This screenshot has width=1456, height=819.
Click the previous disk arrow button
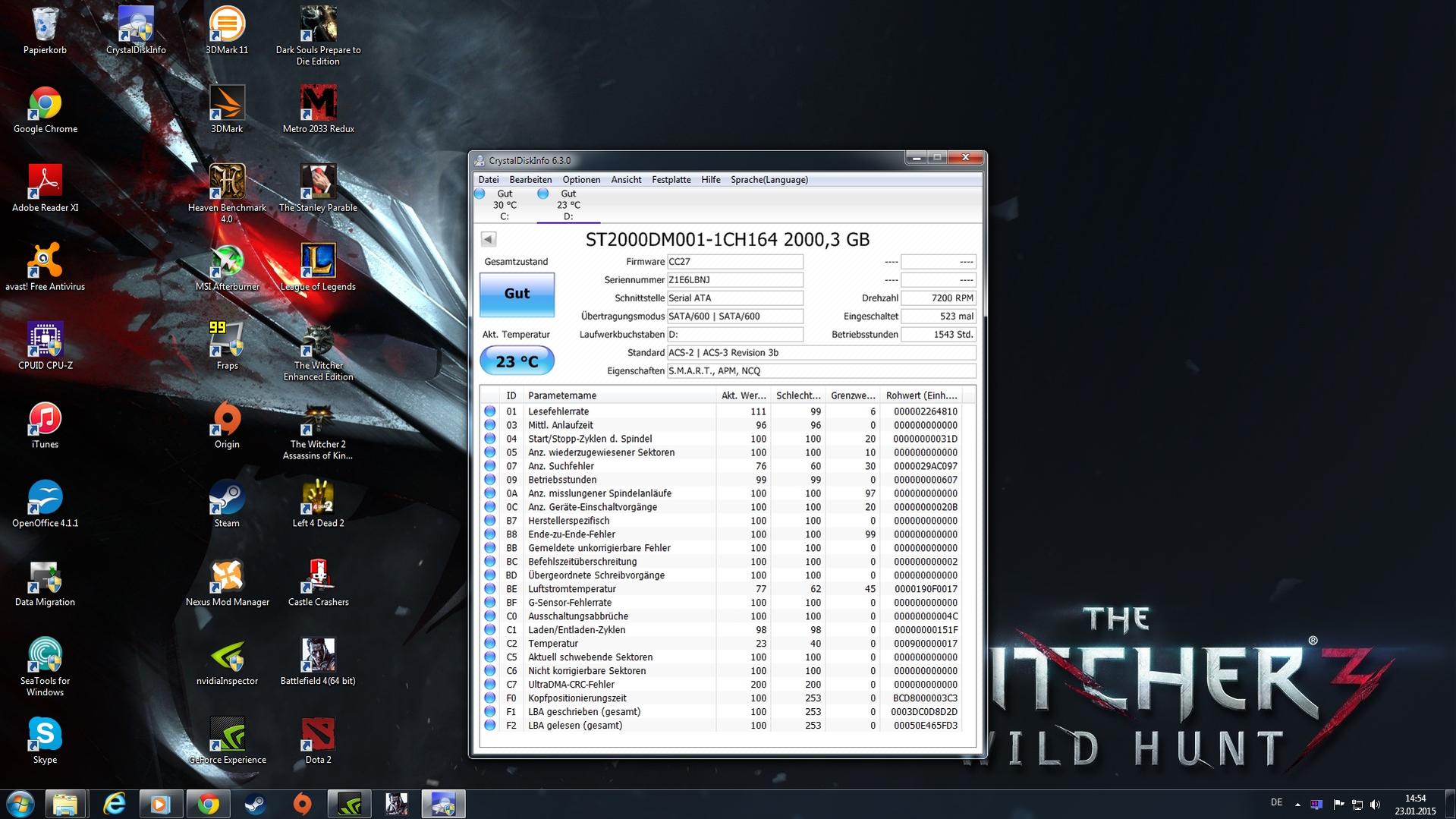489,239
